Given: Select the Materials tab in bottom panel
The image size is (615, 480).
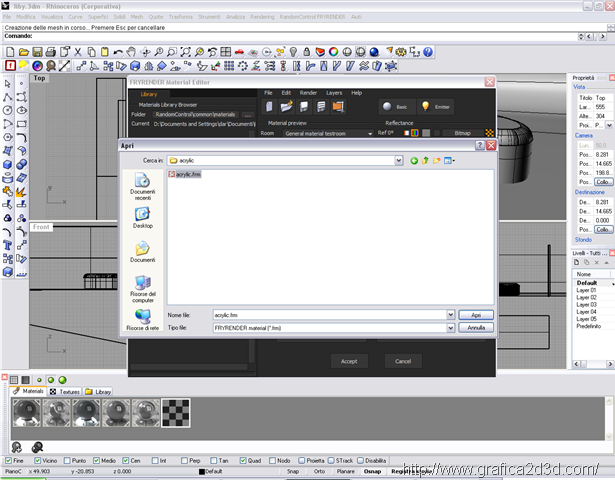Looking at the screenshot, I should pyautogui.click(x=28, y=391).
